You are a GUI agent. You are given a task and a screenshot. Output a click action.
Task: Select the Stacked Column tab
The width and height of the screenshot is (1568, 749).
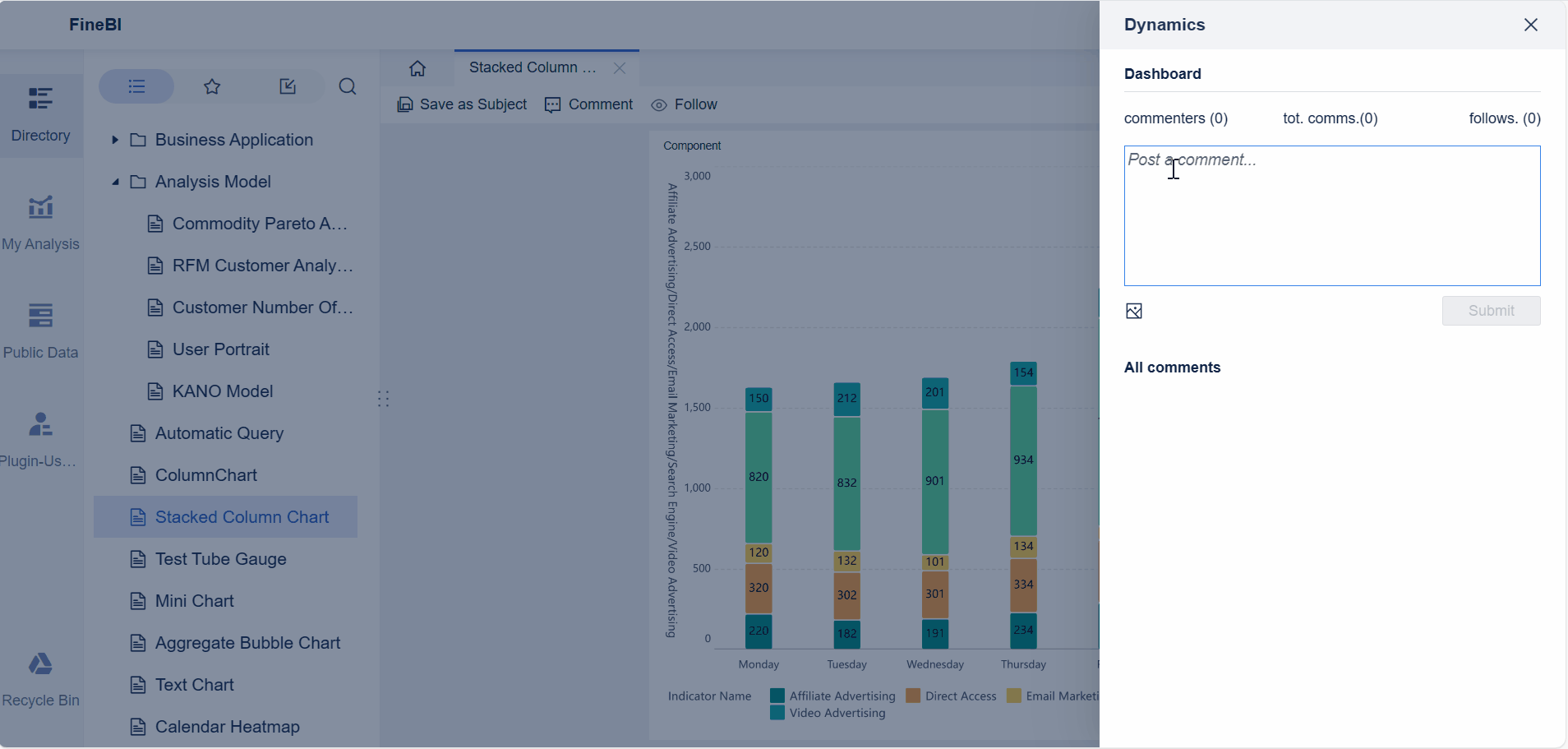coord(533,67)
